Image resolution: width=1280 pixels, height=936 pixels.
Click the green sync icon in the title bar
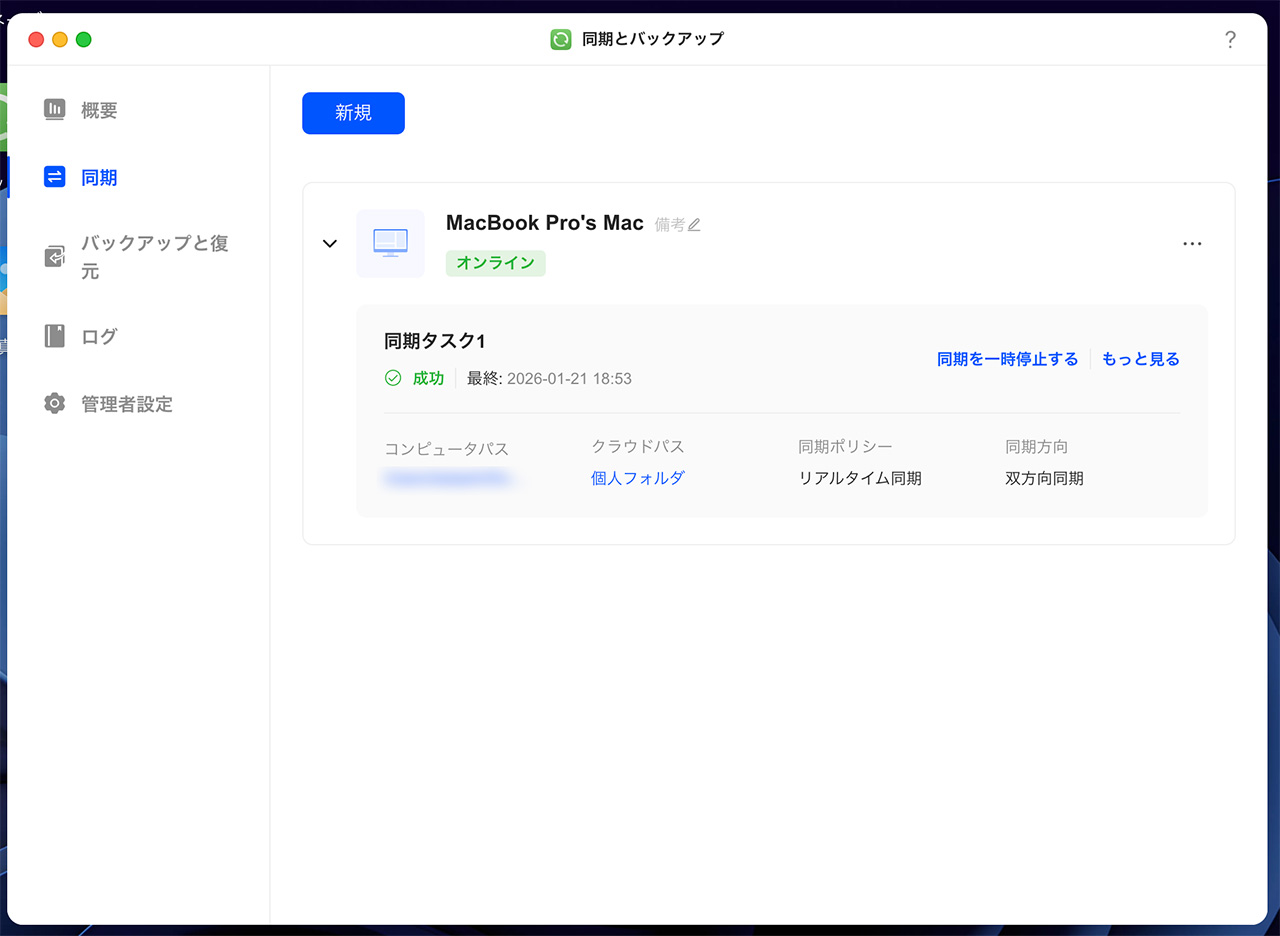(x=560, y=39)
